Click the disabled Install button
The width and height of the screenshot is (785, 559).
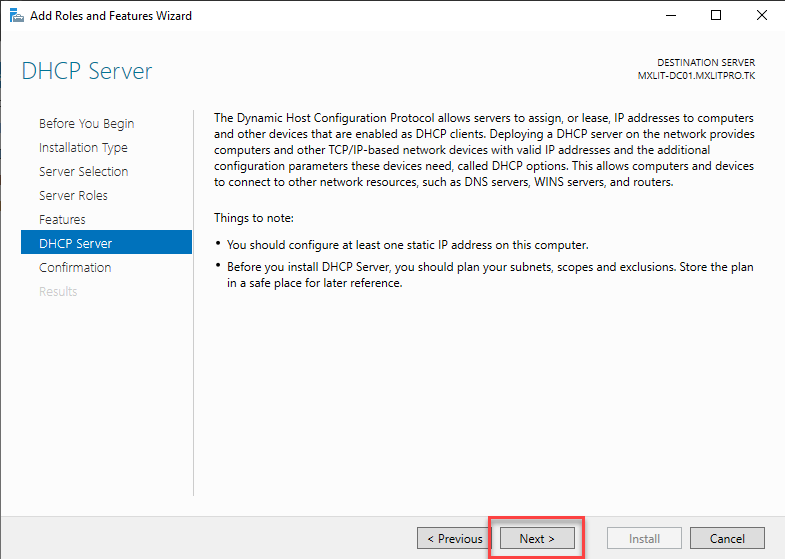[644, 539]
